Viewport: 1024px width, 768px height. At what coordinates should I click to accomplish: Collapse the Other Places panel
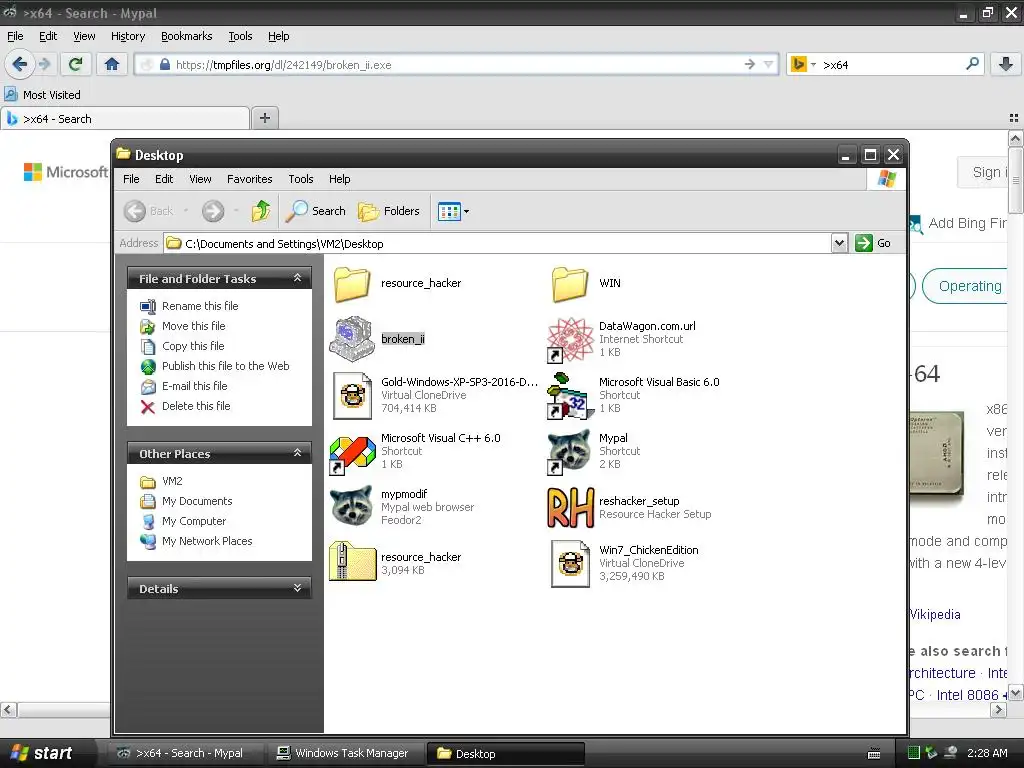pyautogui.click(x=297, y=453)
